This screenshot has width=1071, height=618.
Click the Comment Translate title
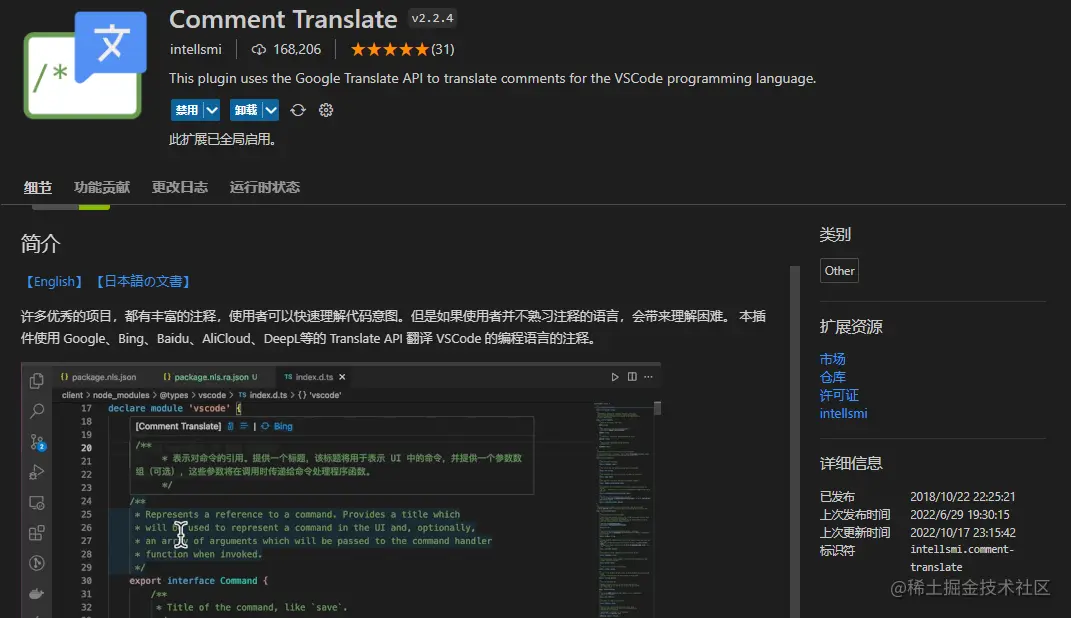coord(283,19)
